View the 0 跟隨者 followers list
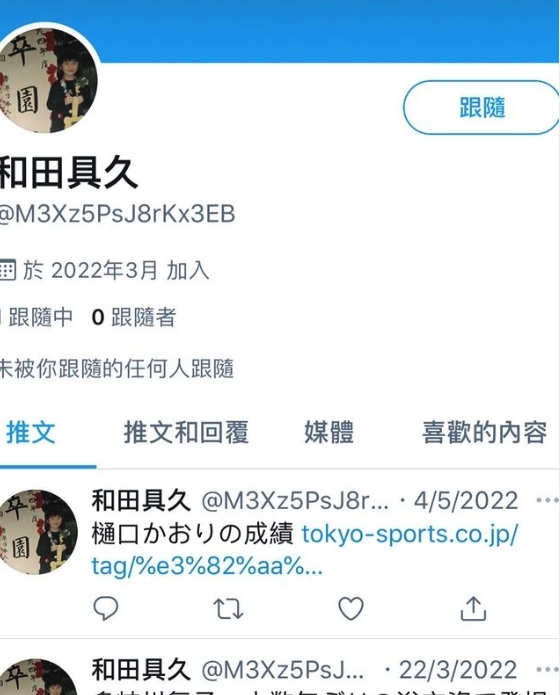560x695 pixels. coord(134,317)
